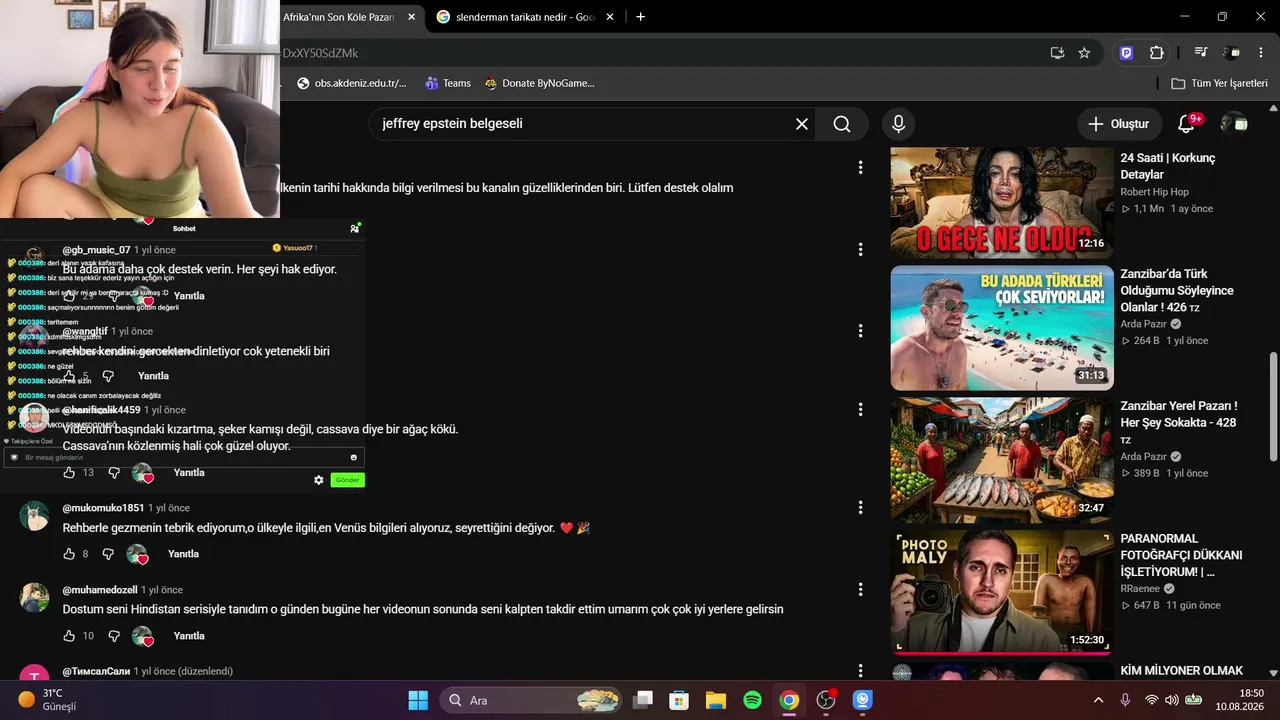Open chat viewers list icon
This screenshot has height=720, width=1280.
coord(354,228)
